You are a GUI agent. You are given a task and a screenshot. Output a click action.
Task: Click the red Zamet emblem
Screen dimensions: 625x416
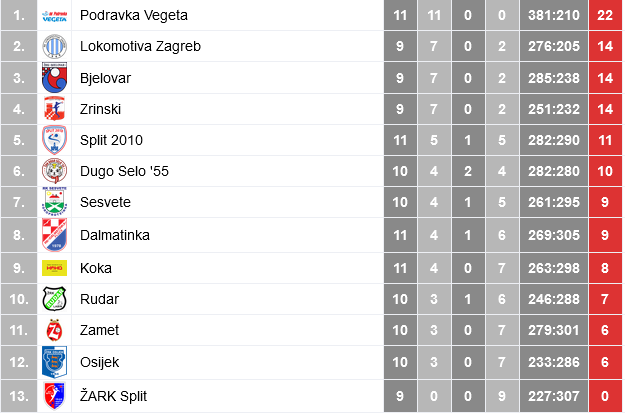coord(55,330)
